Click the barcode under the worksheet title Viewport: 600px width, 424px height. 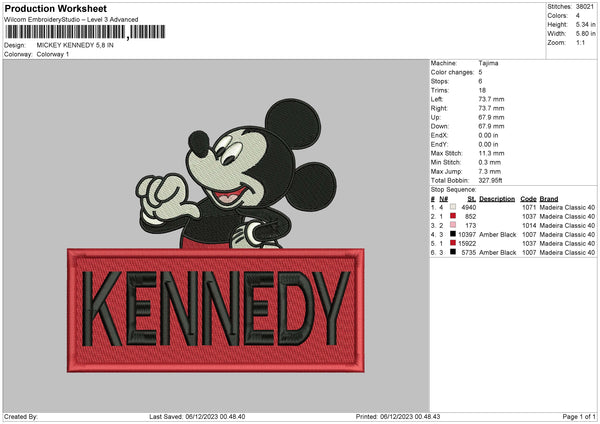[85, 32]
